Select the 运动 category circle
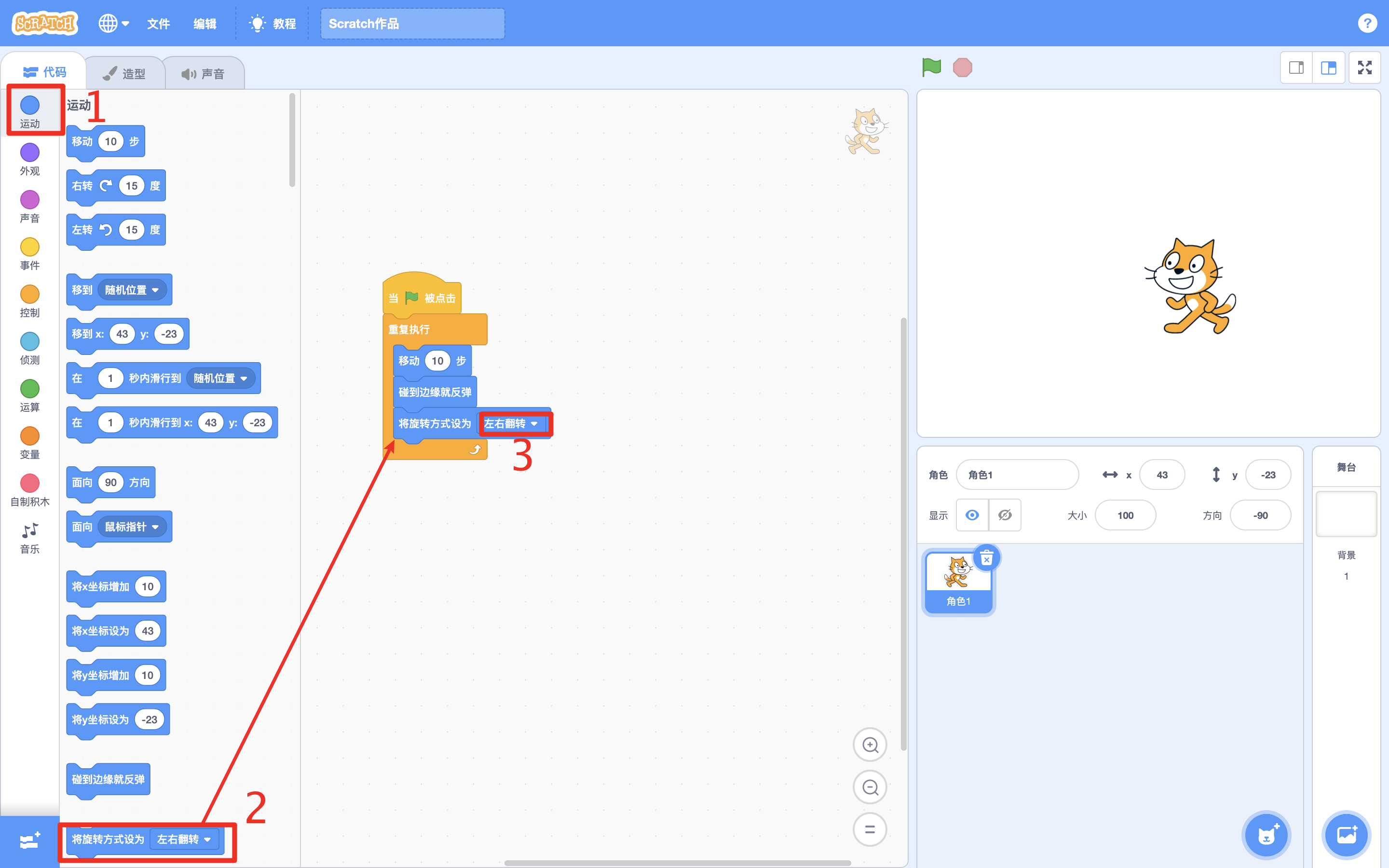This screenshot has width=1389, height=868. pyautogui.click(x=30, y=105)
